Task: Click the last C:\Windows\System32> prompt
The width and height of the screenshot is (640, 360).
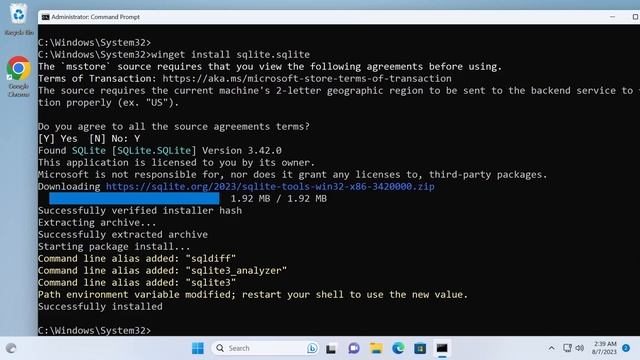Action: pos(94,330)
